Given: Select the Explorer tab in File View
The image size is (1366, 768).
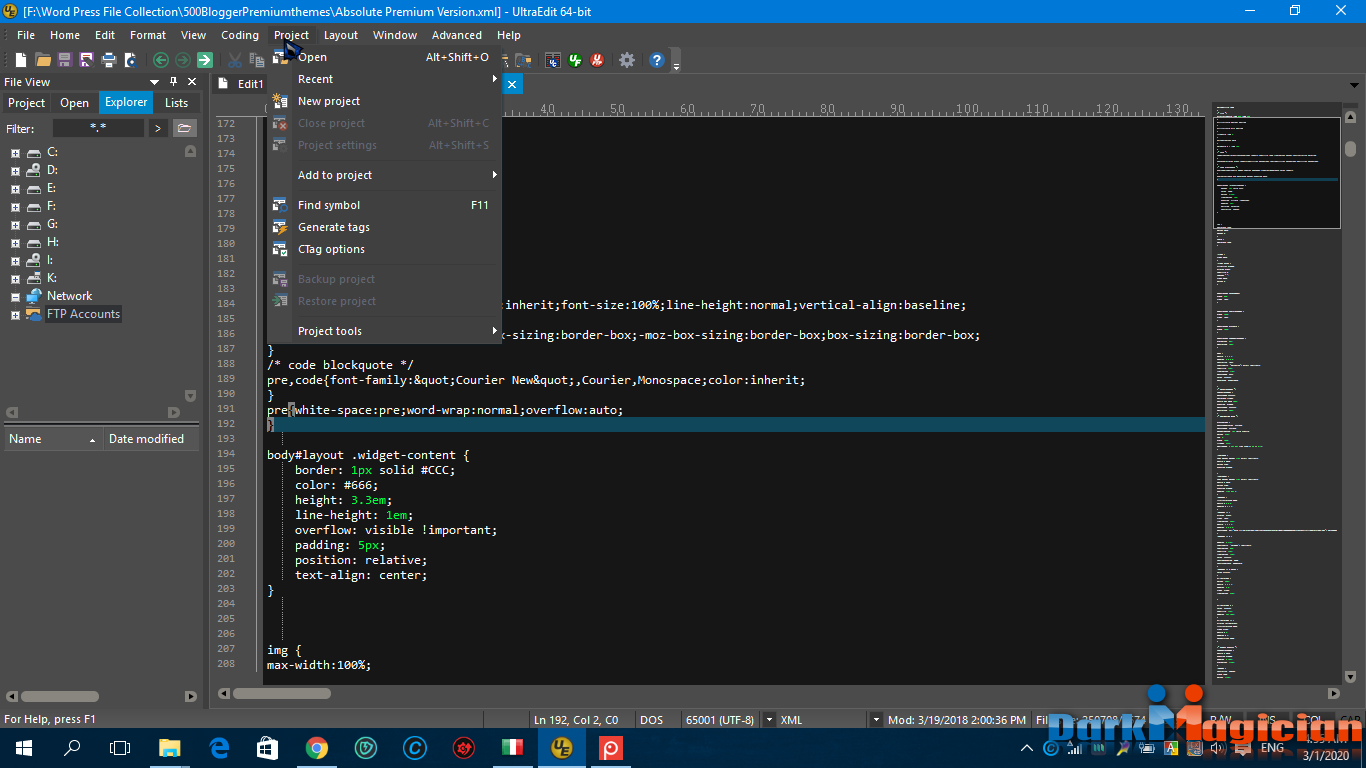Looking at the screenshot, I should point(126,103).
